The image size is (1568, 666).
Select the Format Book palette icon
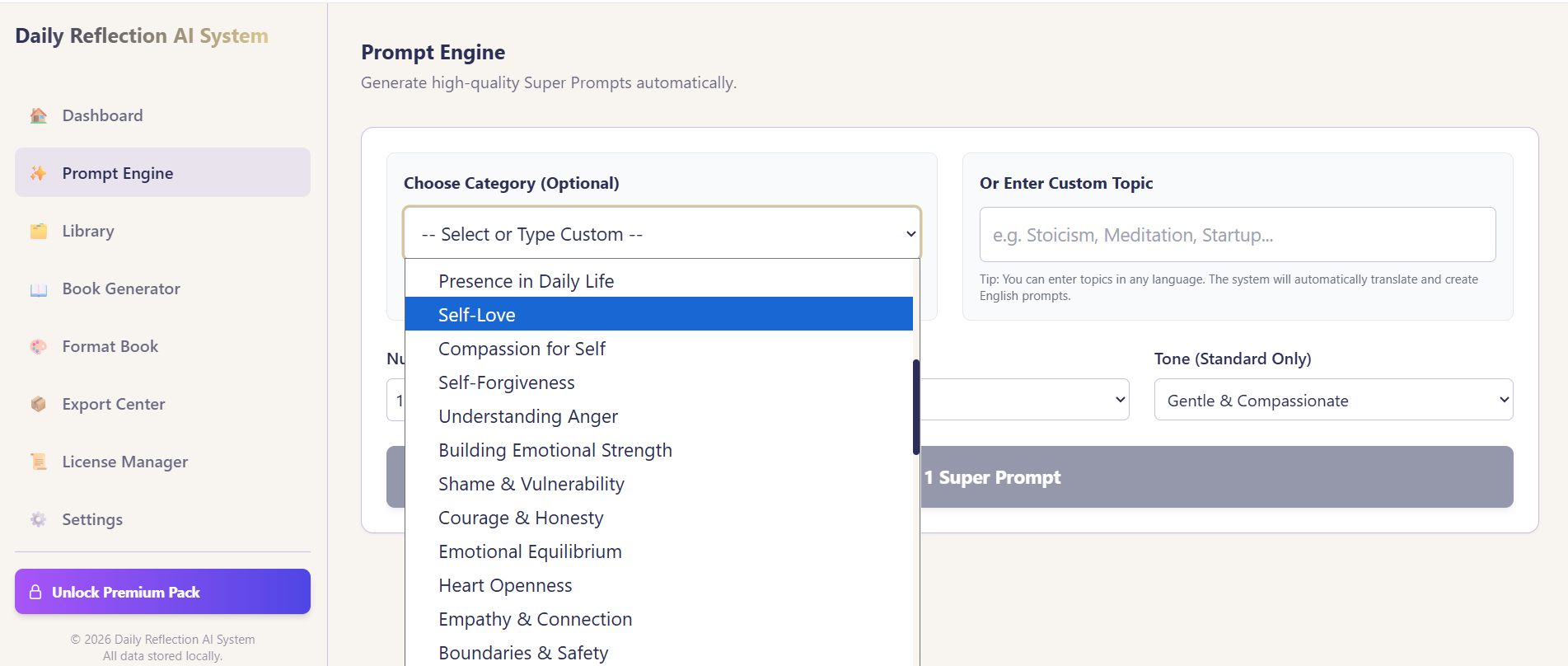click(x=38, y=346)
